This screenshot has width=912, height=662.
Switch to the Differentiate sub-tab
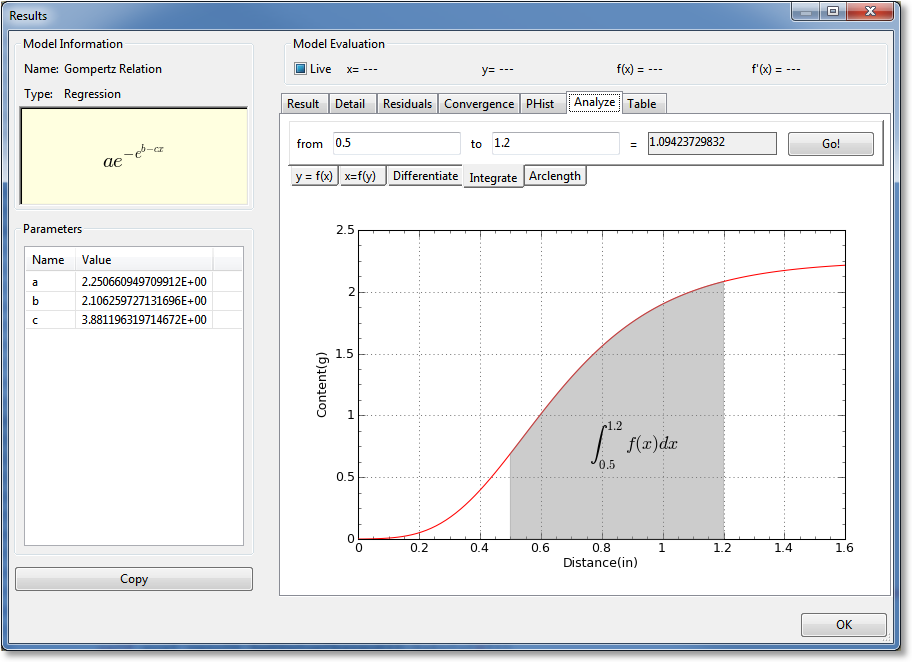click(x=425, y=176)
